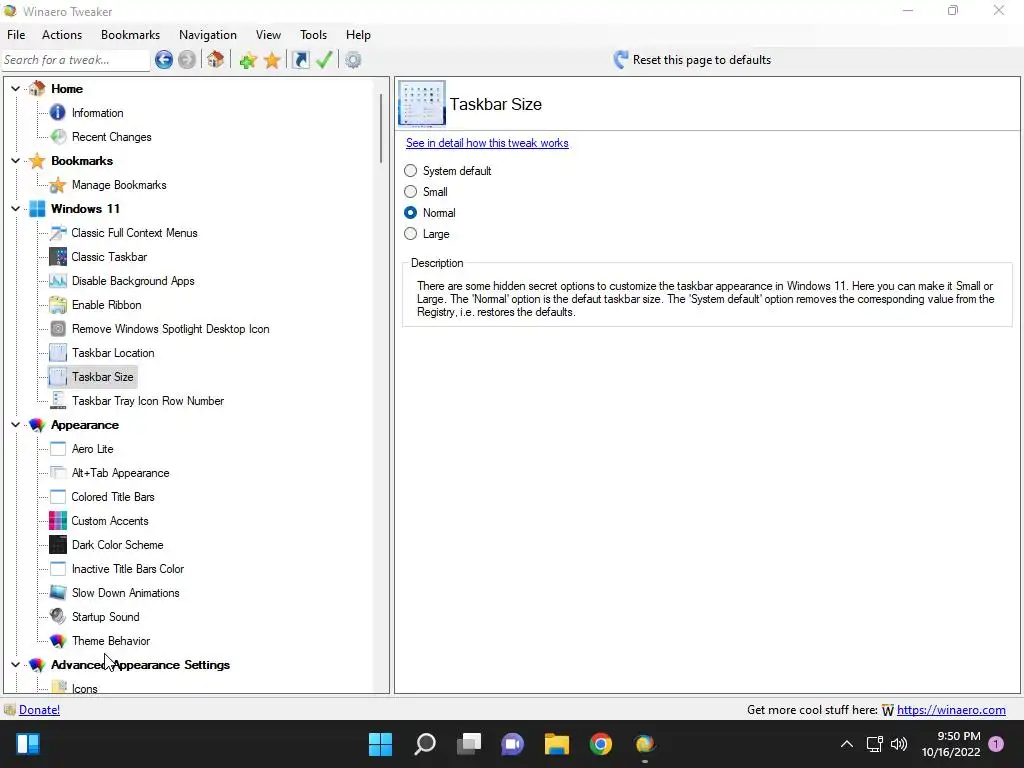Select Aero Lite tree item

coord(93,449)
